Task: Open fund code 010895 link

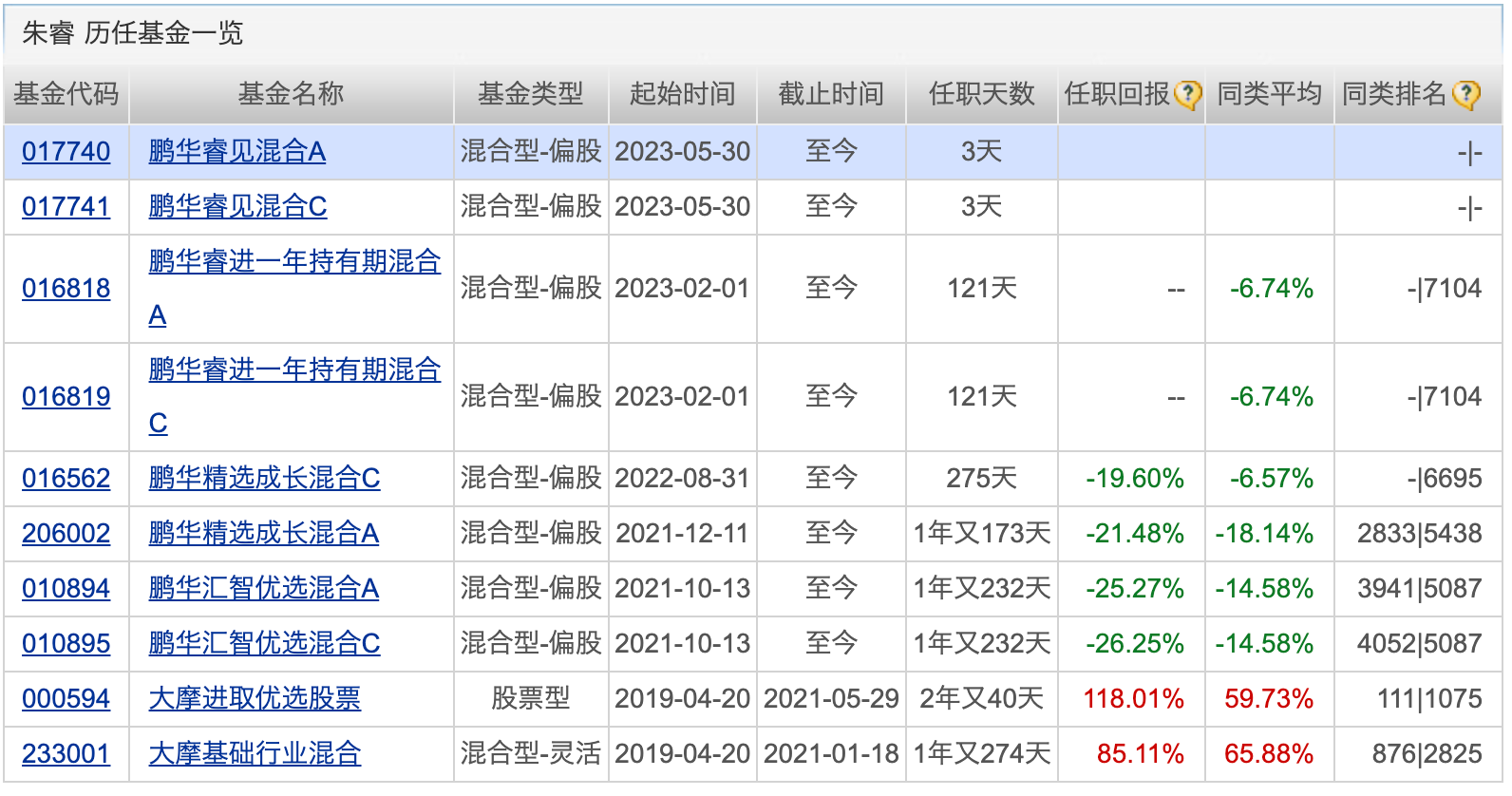Action: pos(66,644)
